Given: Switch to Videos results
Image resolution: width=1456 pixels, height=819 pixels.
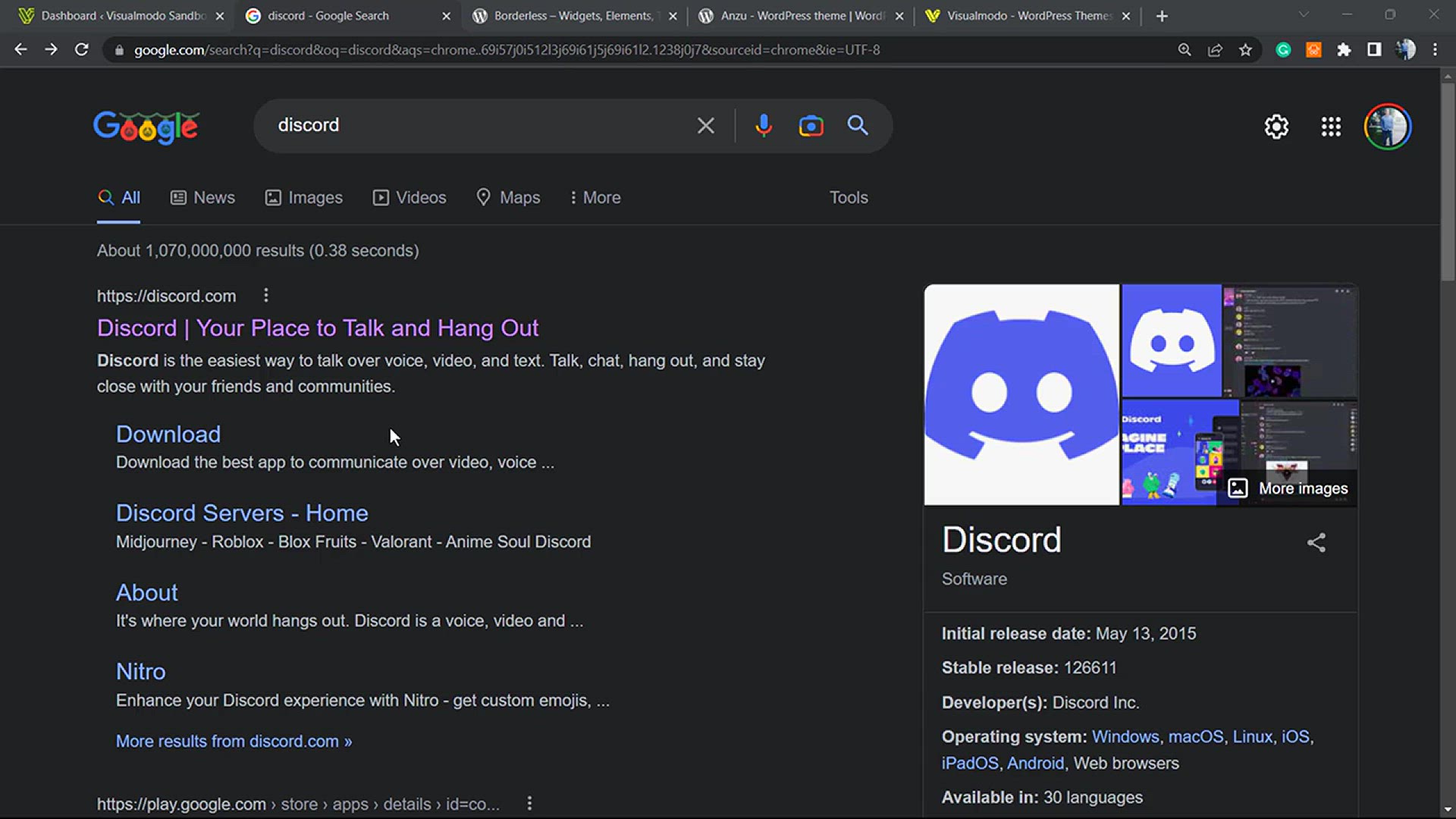Looking at the screenshot, I should pos(409,197).
